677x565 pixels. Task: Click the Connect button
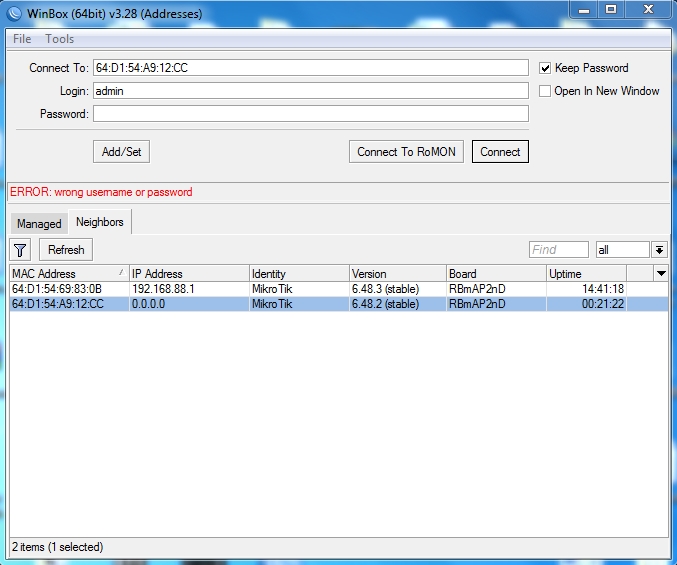point(500,152)
